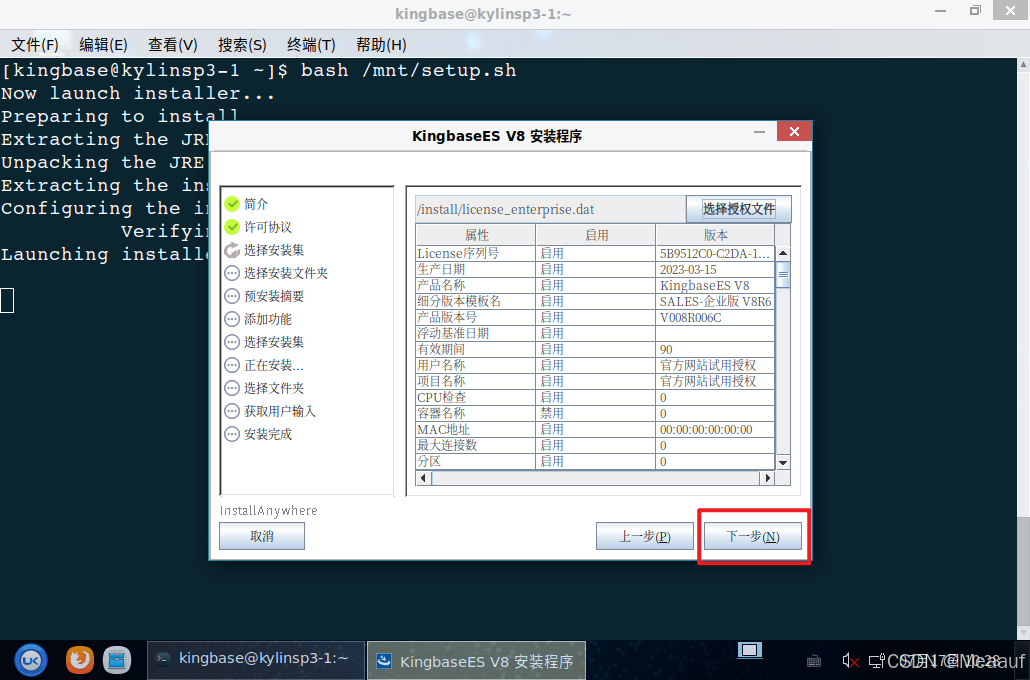Screen dimensions: 1030x680
Task: Open the 搜索(S) menu in the terminal
Action: click(242, 45)
